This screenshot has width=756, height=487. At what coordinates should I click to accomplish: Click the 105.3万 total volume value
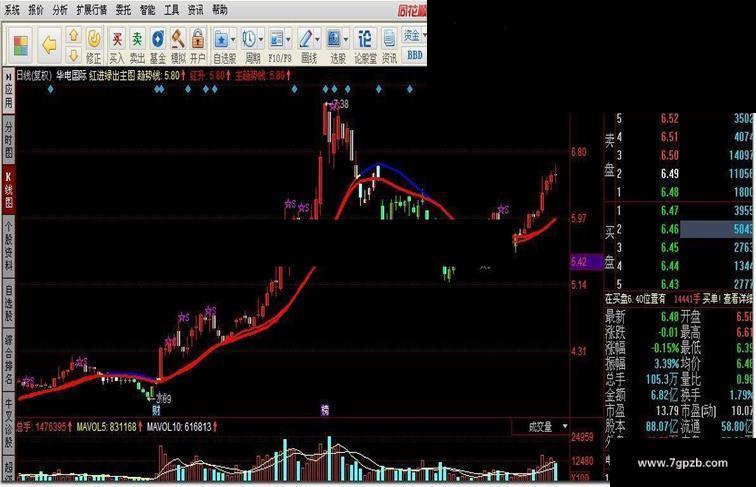[x=662, y=380]
